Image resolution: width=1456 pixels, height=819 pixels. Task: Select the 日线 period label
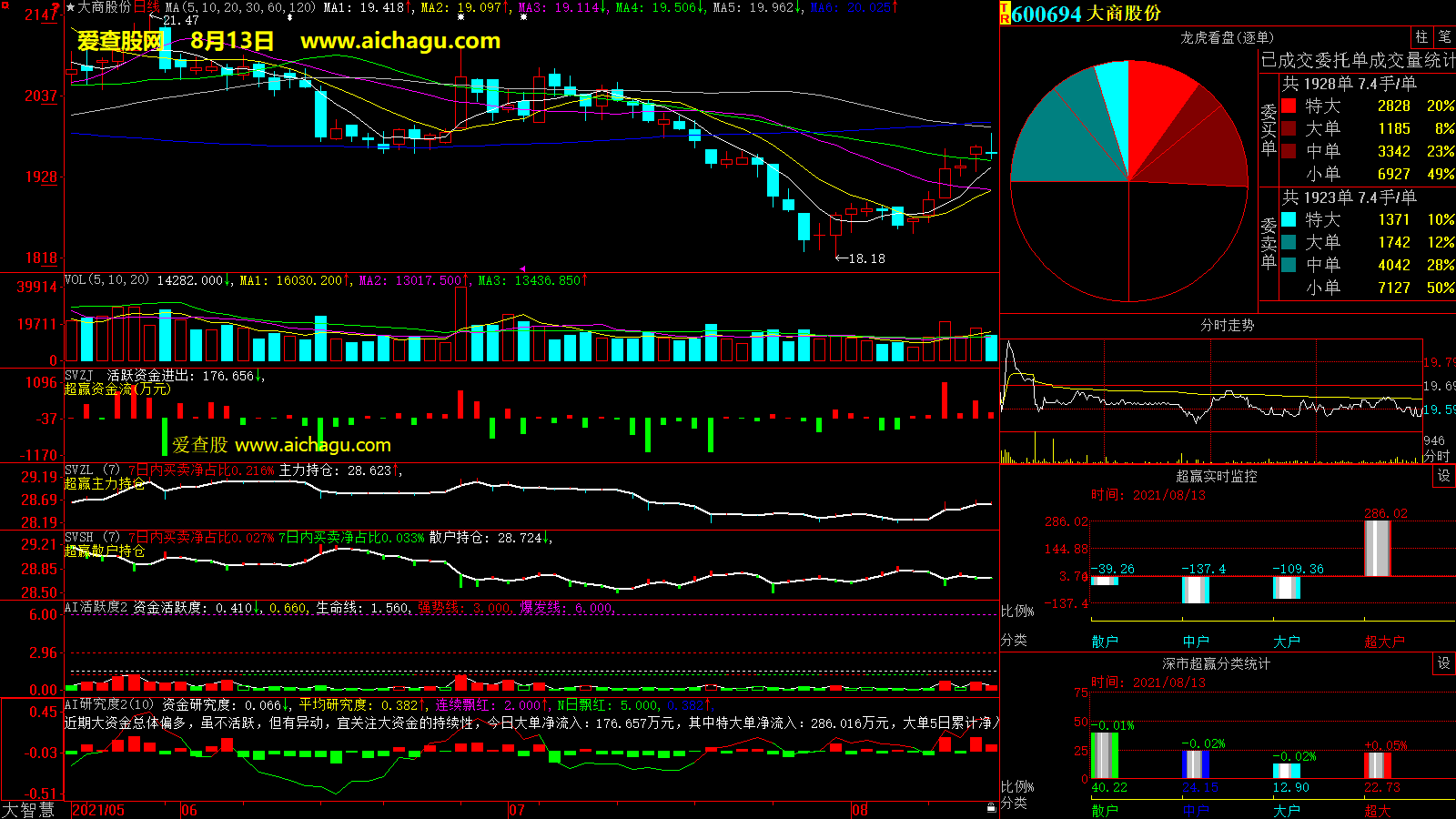click(x=147, y=7)
